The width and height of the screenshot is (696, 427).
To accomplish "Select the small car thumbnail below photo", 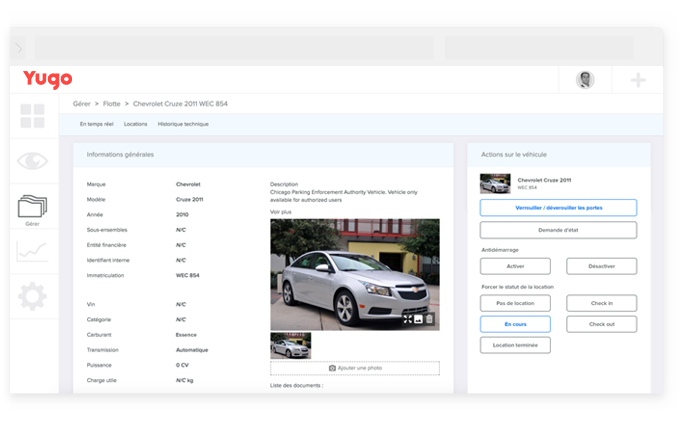I will [291, 346].
